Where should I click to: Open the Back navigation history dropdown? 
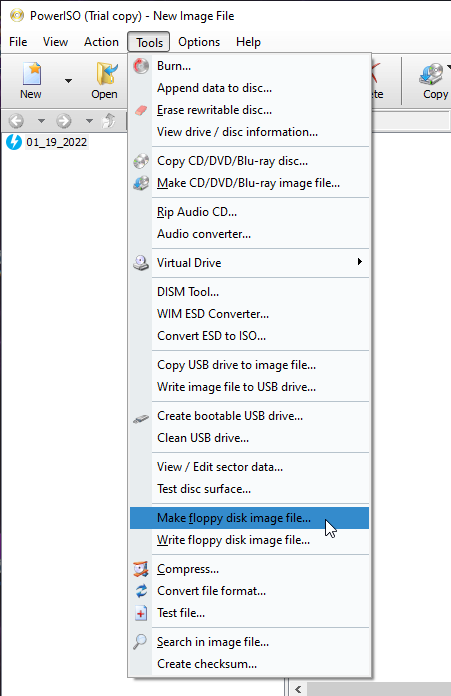click(x=41, y=121)
